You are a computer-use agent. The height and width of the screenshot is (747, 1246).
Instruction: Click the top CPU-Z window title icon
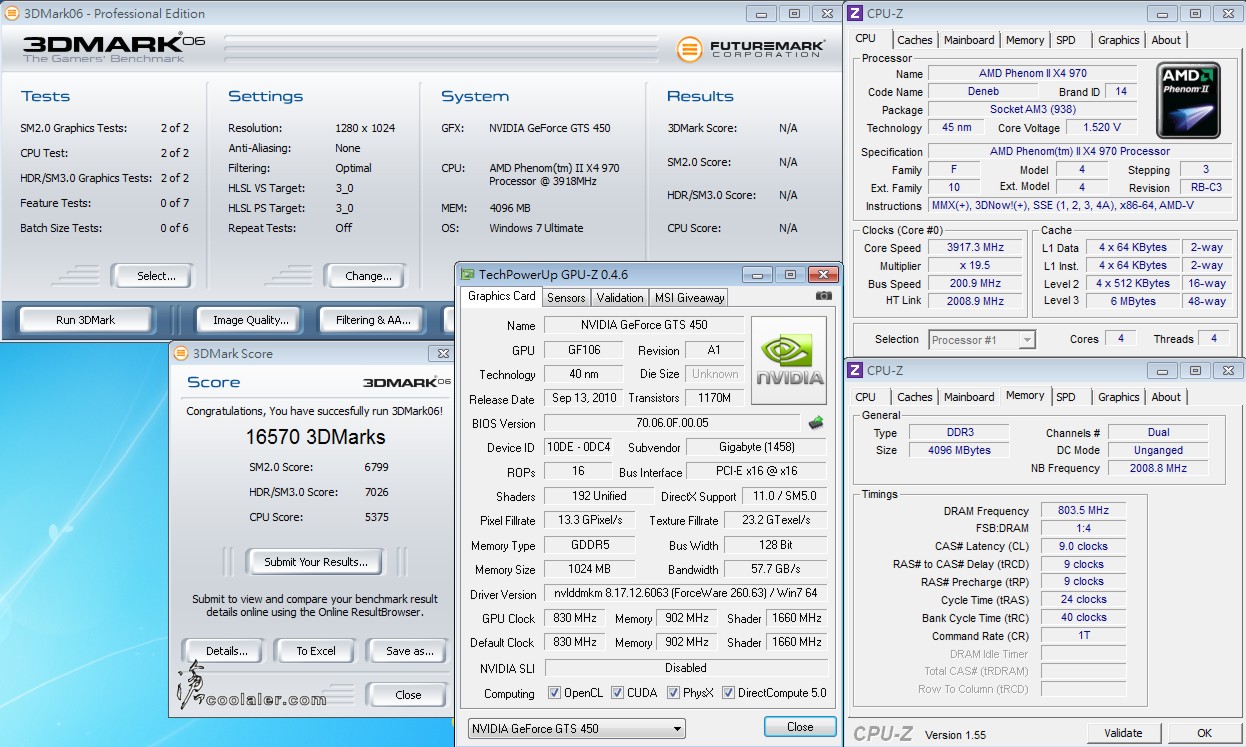point(855,13)
